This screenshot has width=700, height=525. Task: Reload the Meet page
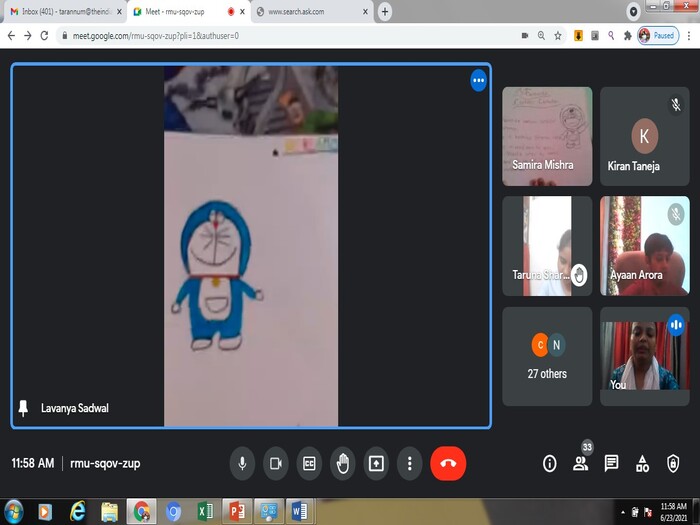pos(44,36)
